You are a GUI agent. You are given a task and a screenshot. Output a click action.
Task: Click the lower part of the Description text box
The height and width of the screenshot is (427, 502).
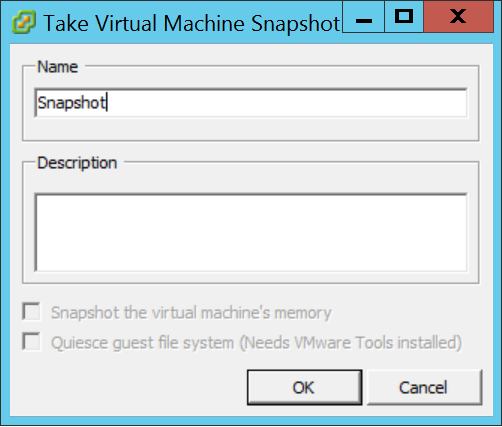[x=251, y=257]
